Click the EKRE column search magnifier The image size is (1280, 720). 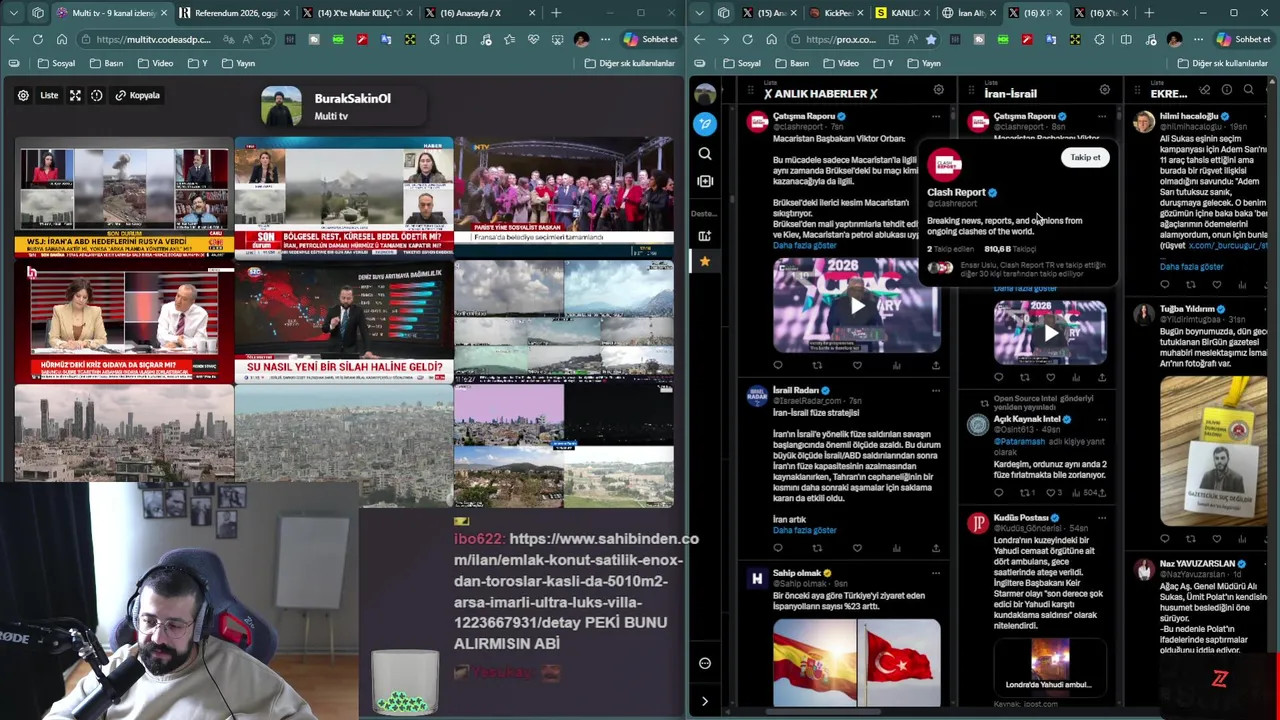click(1248, 90)
